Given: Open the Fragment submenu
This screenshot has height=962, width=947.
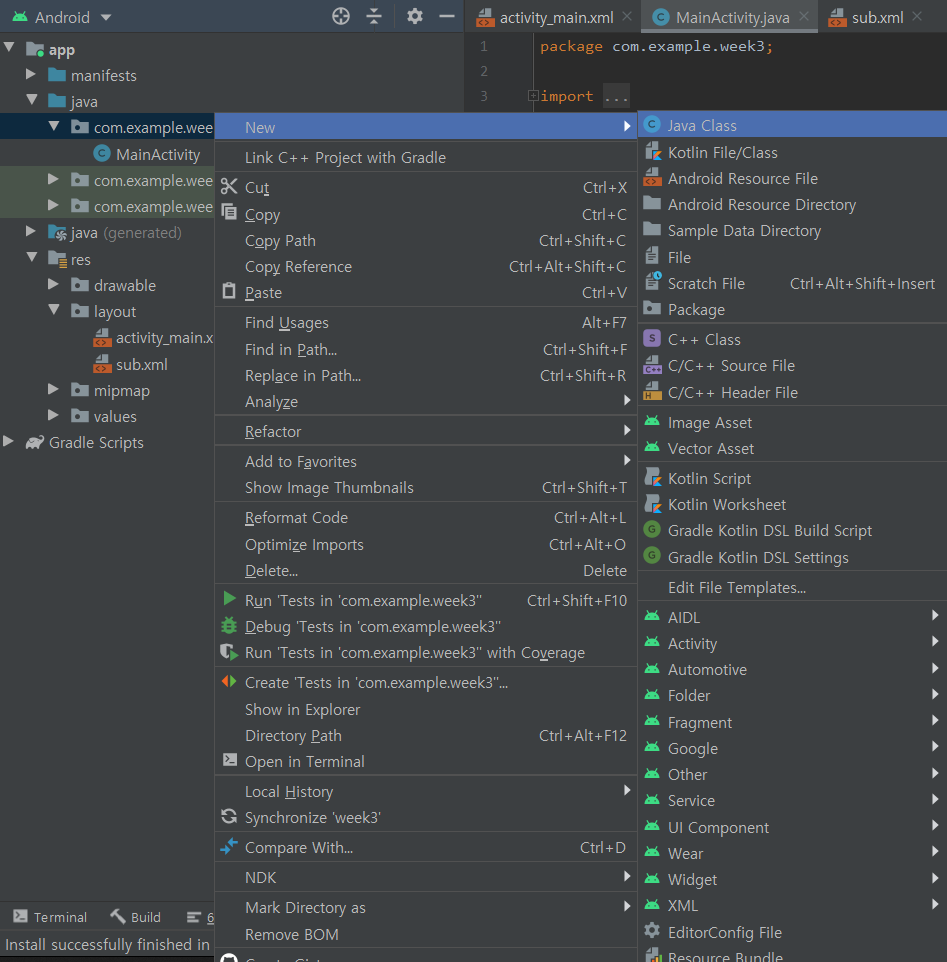Looking at the screenshot, I should (x=792, y=723).
